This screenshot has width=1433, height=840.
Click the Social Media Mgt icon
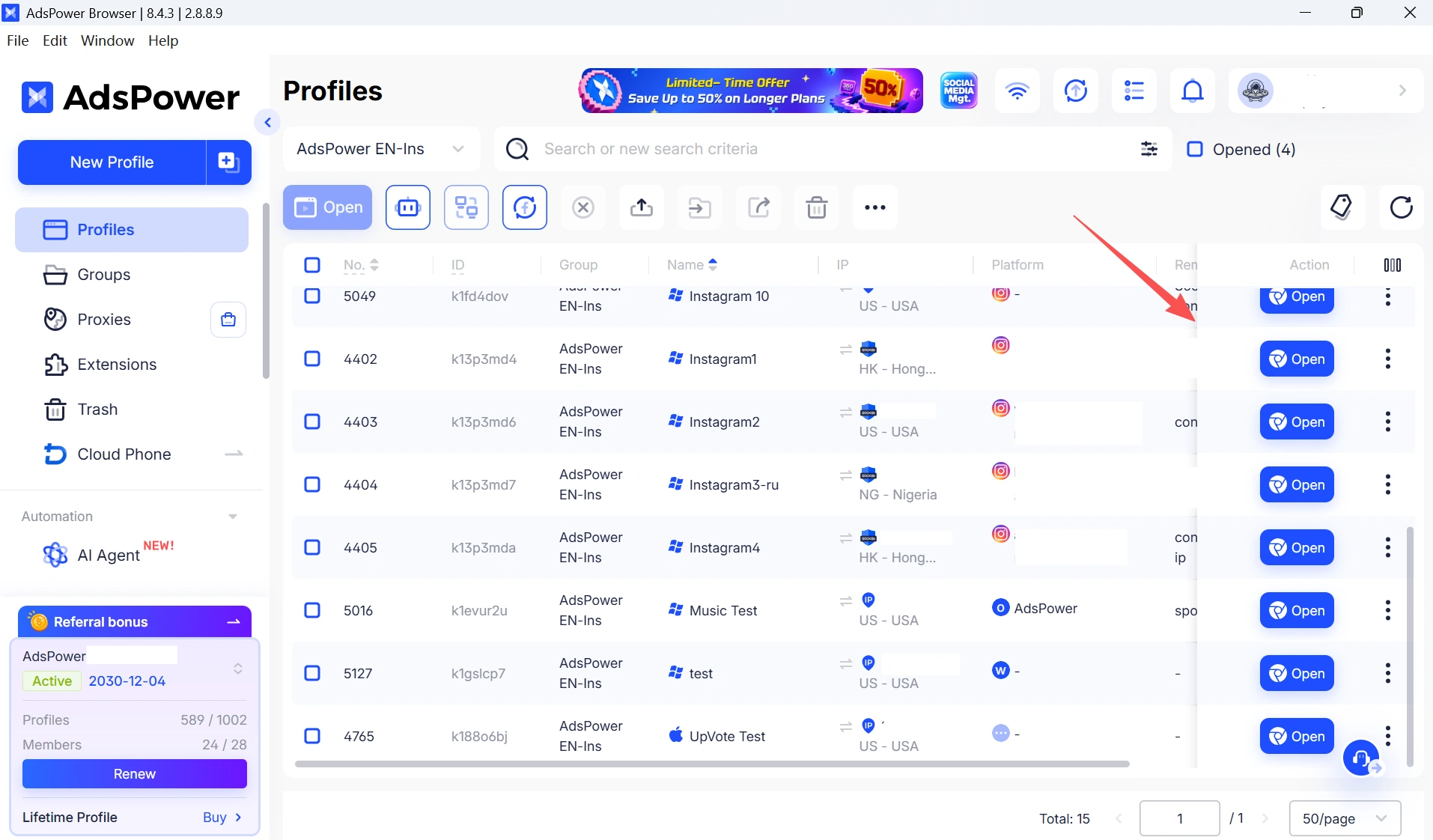point(959,91)
